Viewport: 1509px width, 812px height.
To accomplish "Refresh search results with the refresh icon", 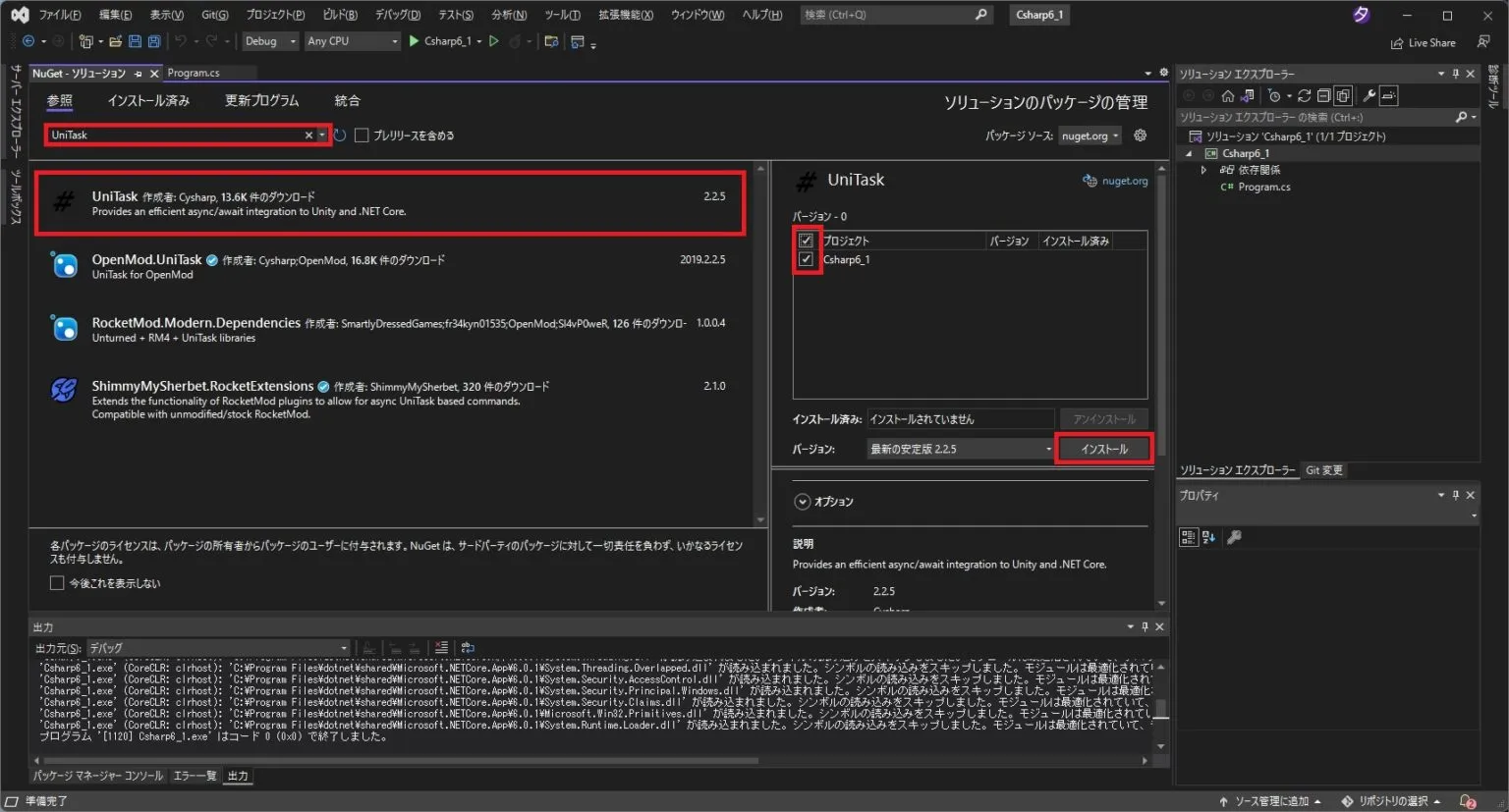I will coord(338,135).
